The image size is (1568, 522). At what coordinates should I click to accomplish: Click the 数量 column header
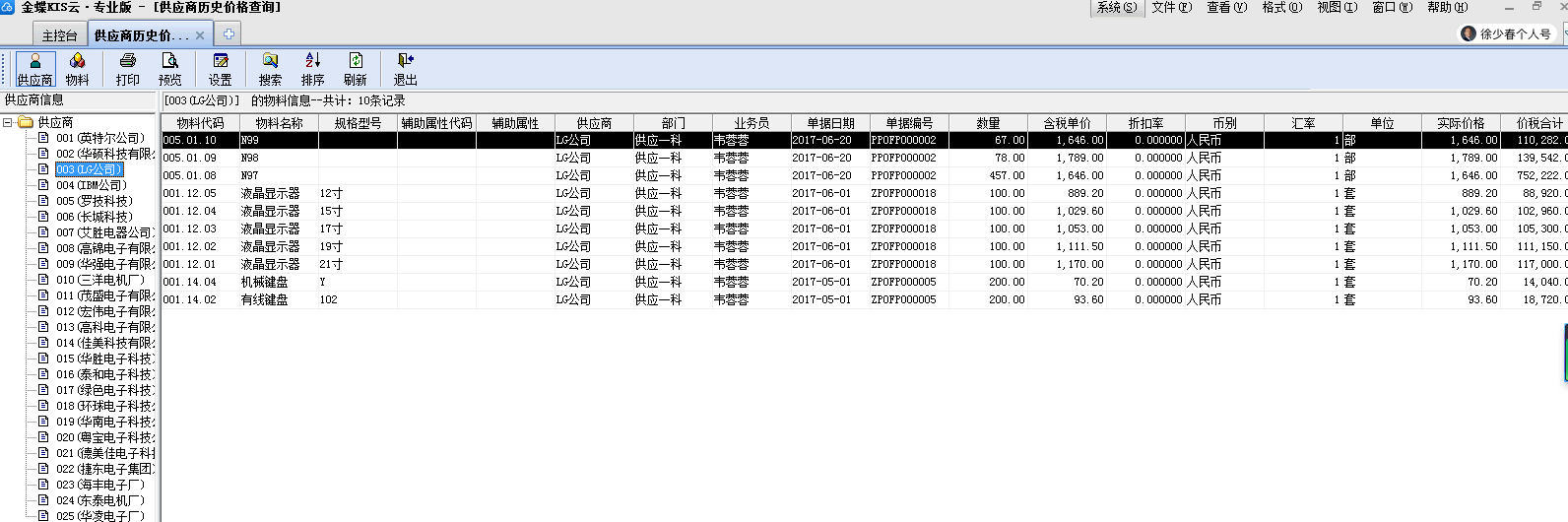tap(989, 123)
